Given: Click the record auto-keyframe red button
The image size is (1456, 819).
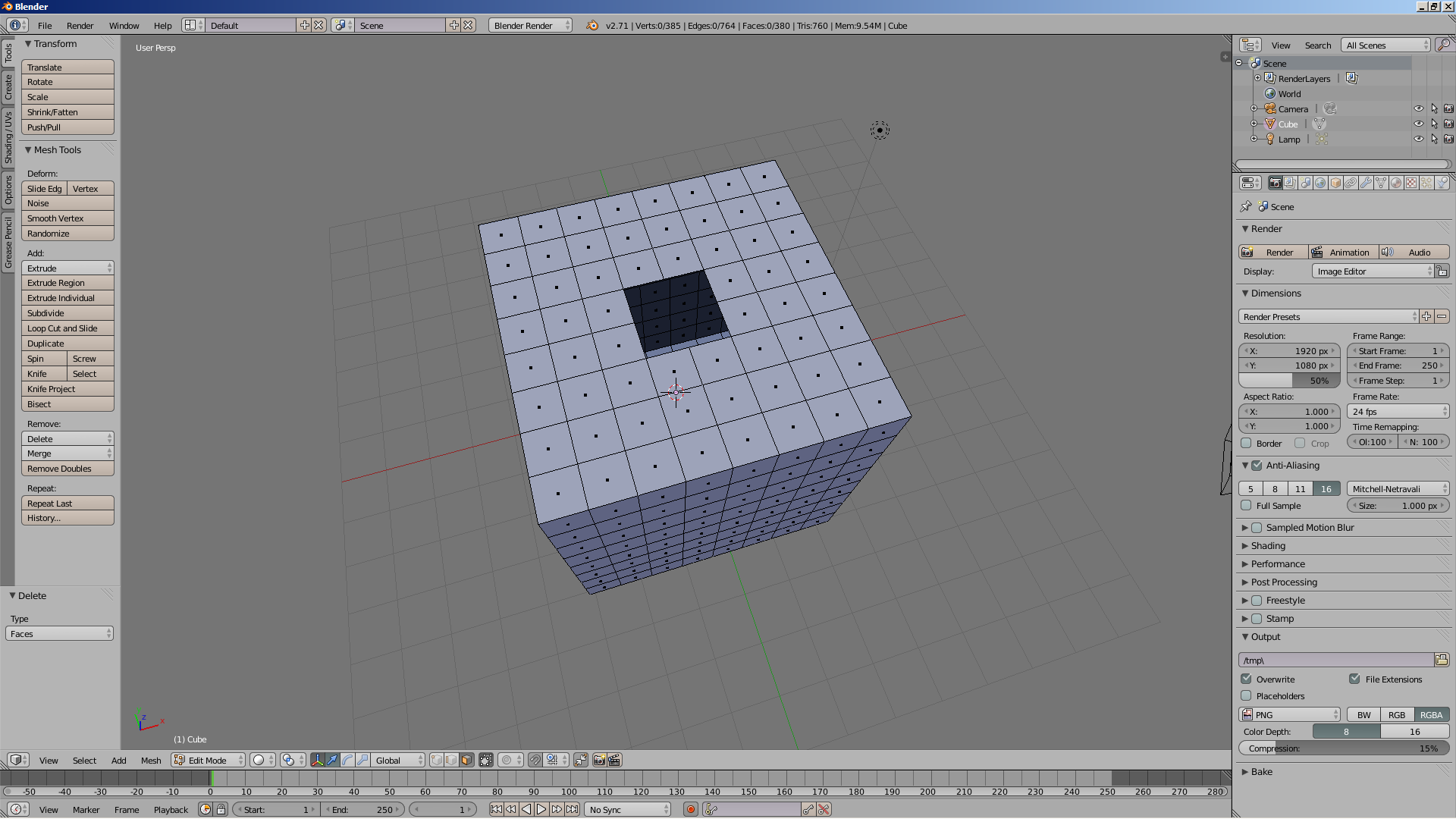Looking at the screenshot, I should 690,810.
